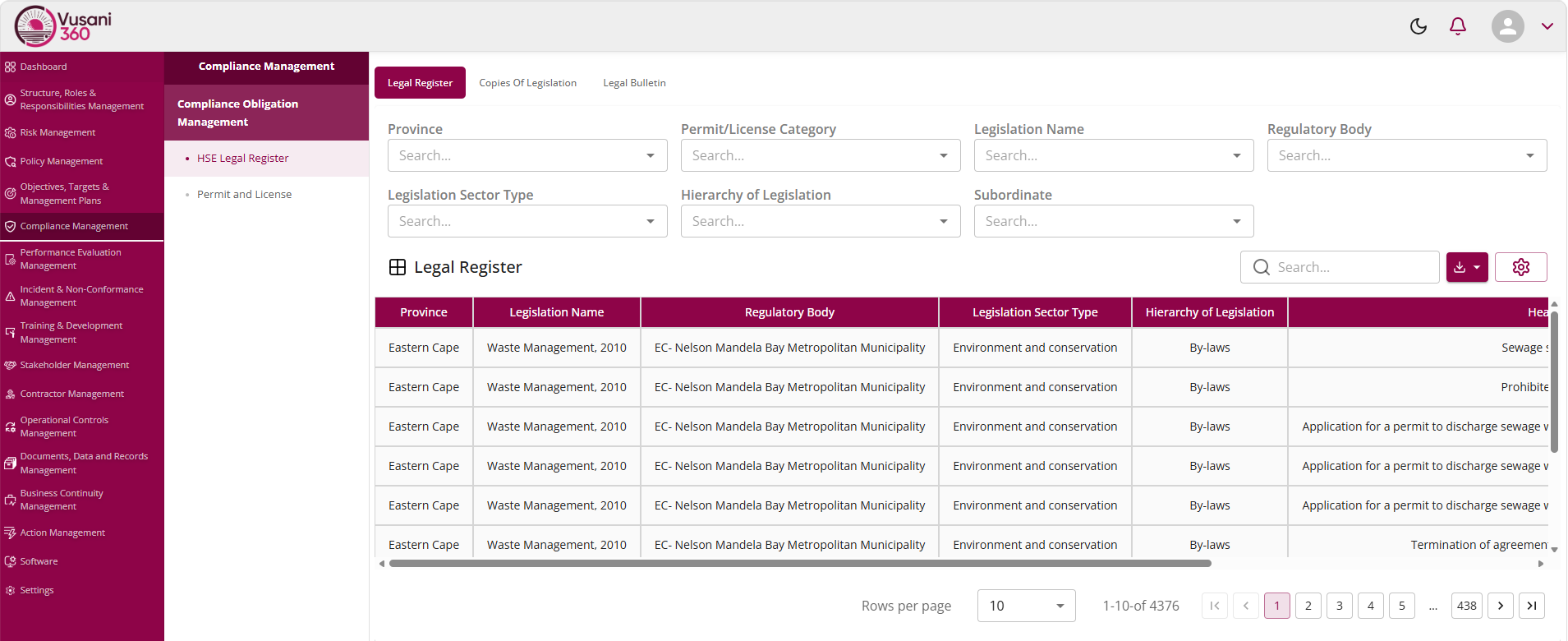Open the export download dropdown

(x=1467, y=267)
